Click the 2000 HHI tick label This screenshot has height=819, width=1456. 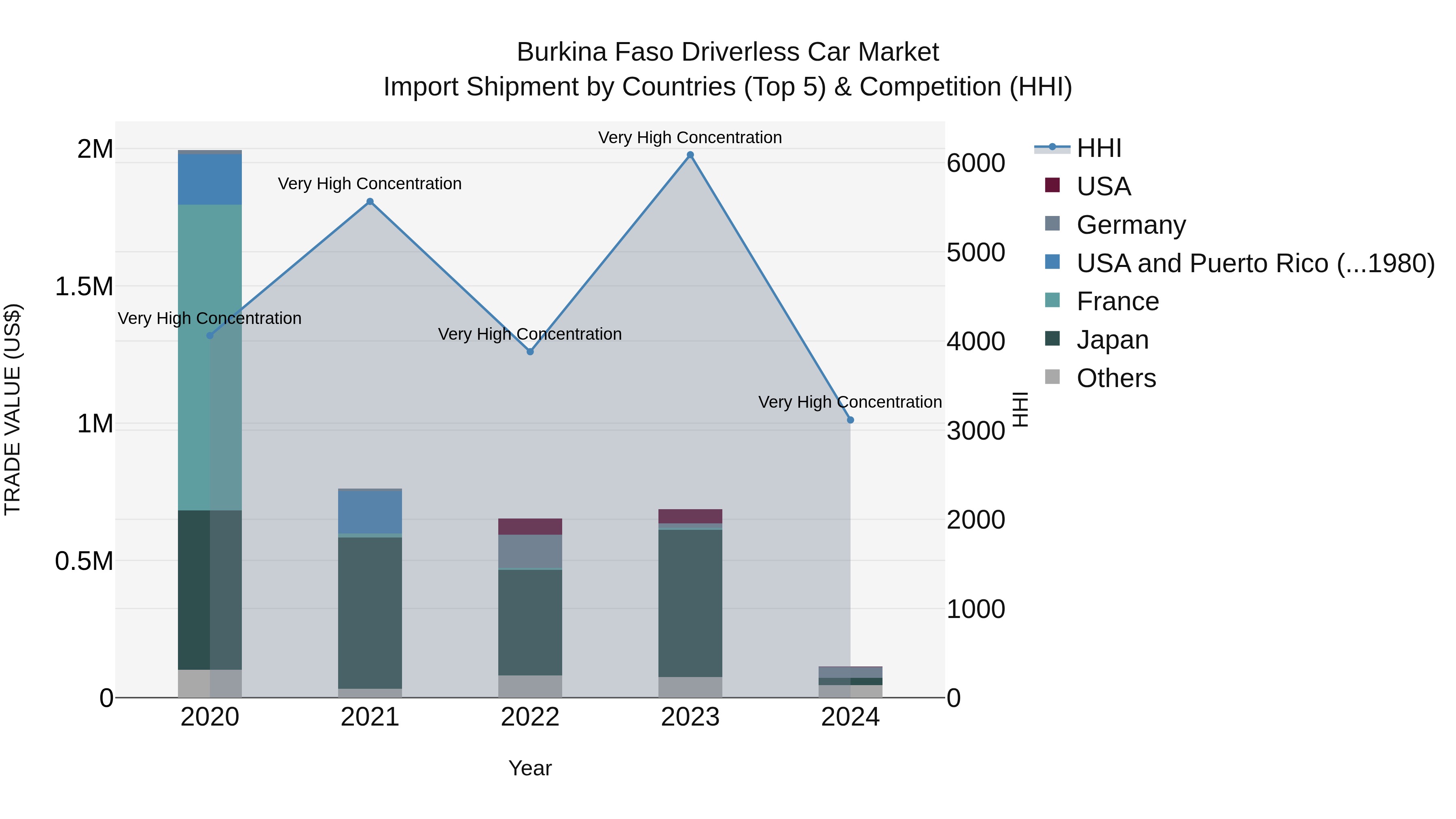(976, 520)
